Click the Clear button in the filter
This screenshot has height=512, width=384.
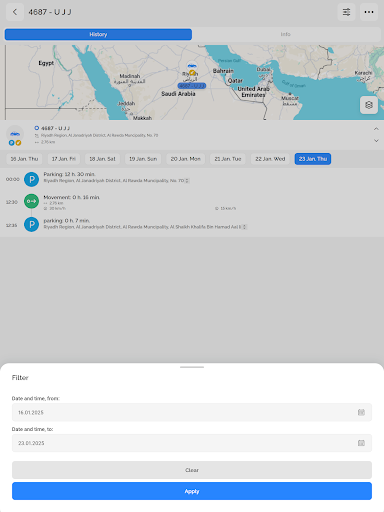pyautogui.click(x=192, y=470)
